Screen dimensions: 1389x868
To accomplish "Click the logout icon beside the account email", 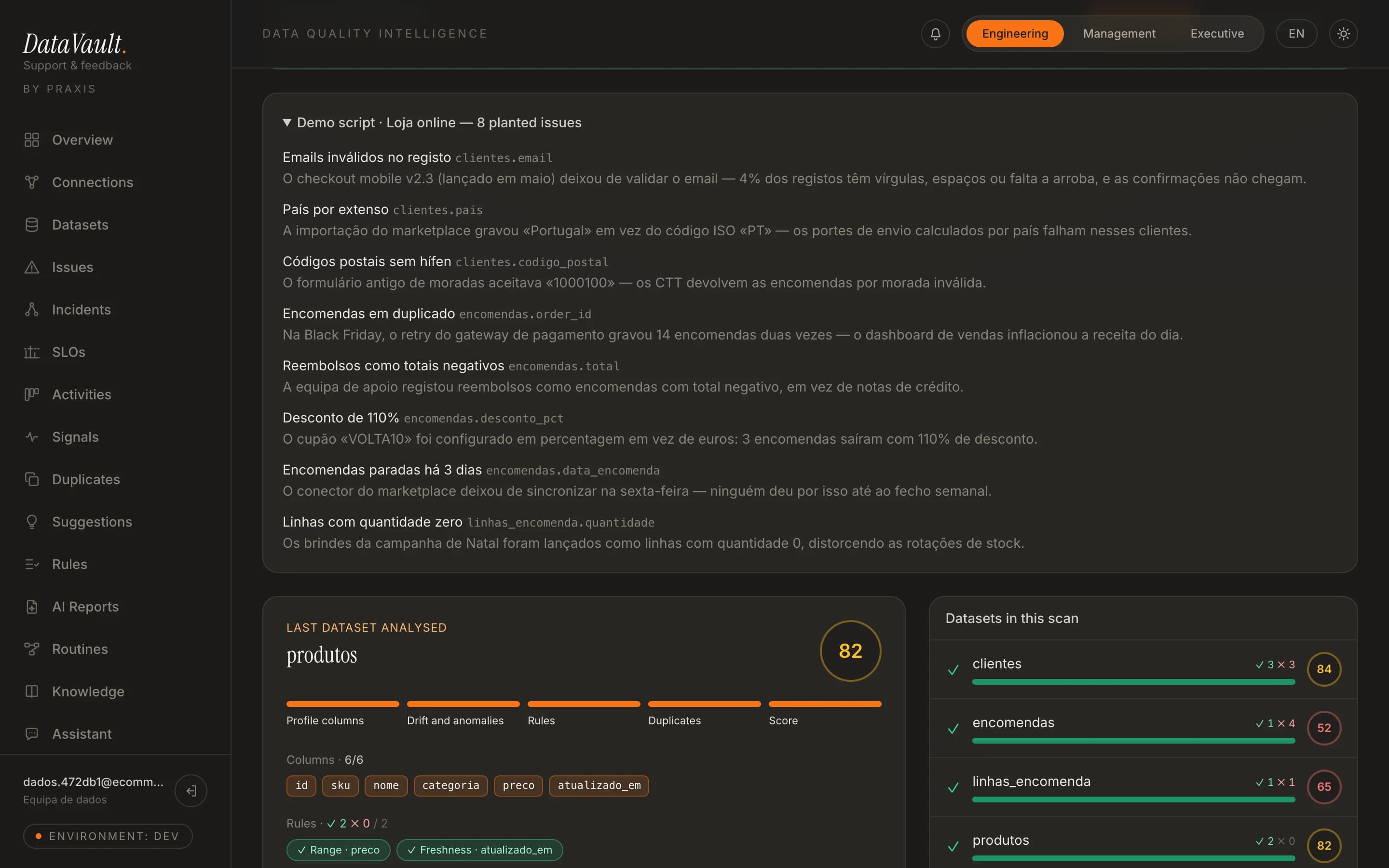I will (191, 790).
